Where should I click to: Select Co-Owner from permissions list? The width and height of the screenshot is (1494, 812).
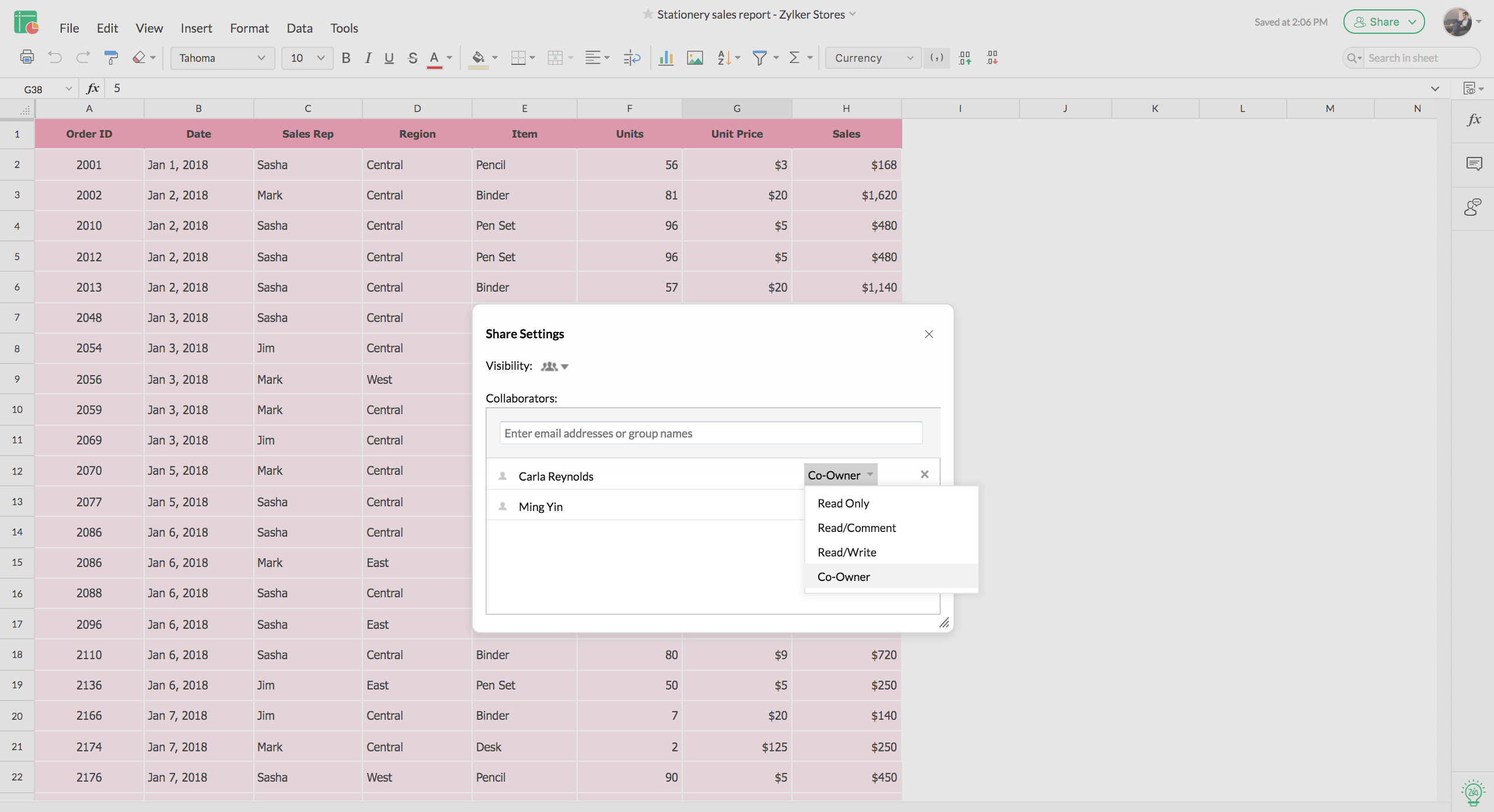click(843, 576)
